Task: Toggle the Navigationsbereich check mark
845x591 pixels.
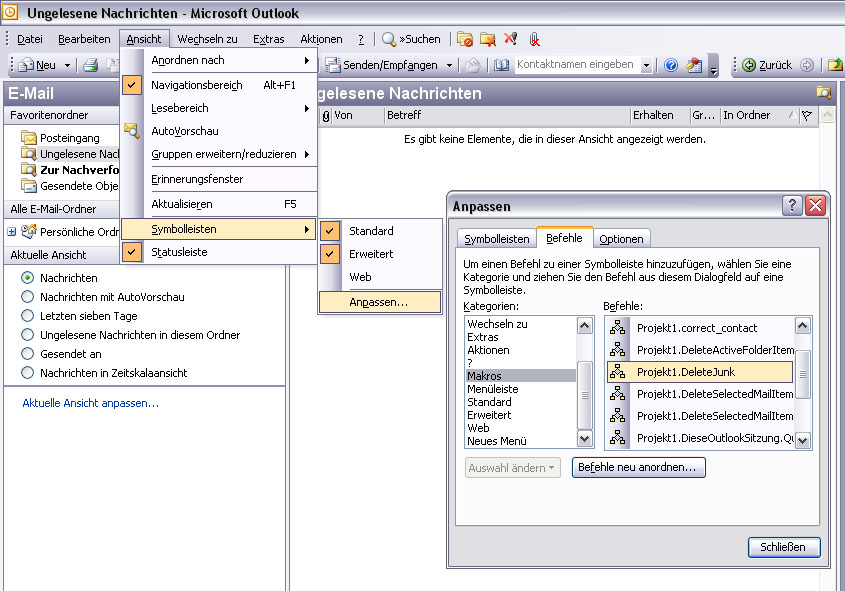Action: (x=131, y=85)
